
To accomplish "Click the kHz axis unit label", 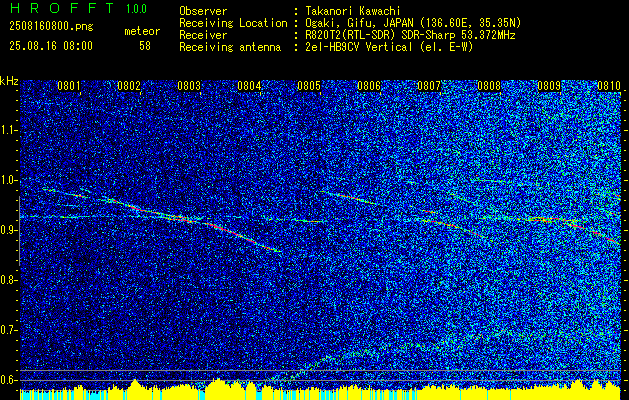I will (x=9, y=81).
